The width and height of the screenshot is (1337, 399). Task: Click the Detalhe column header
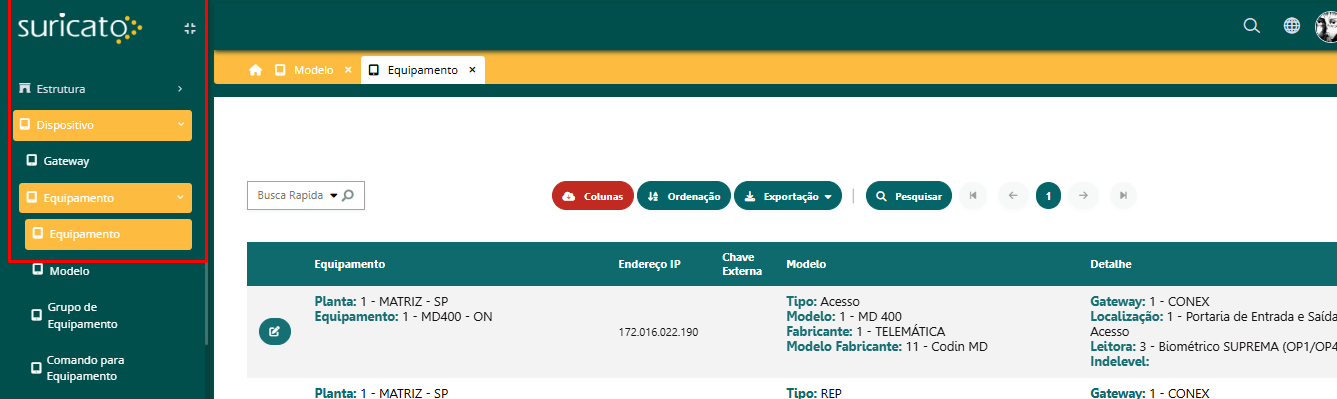click(1110, 264)
